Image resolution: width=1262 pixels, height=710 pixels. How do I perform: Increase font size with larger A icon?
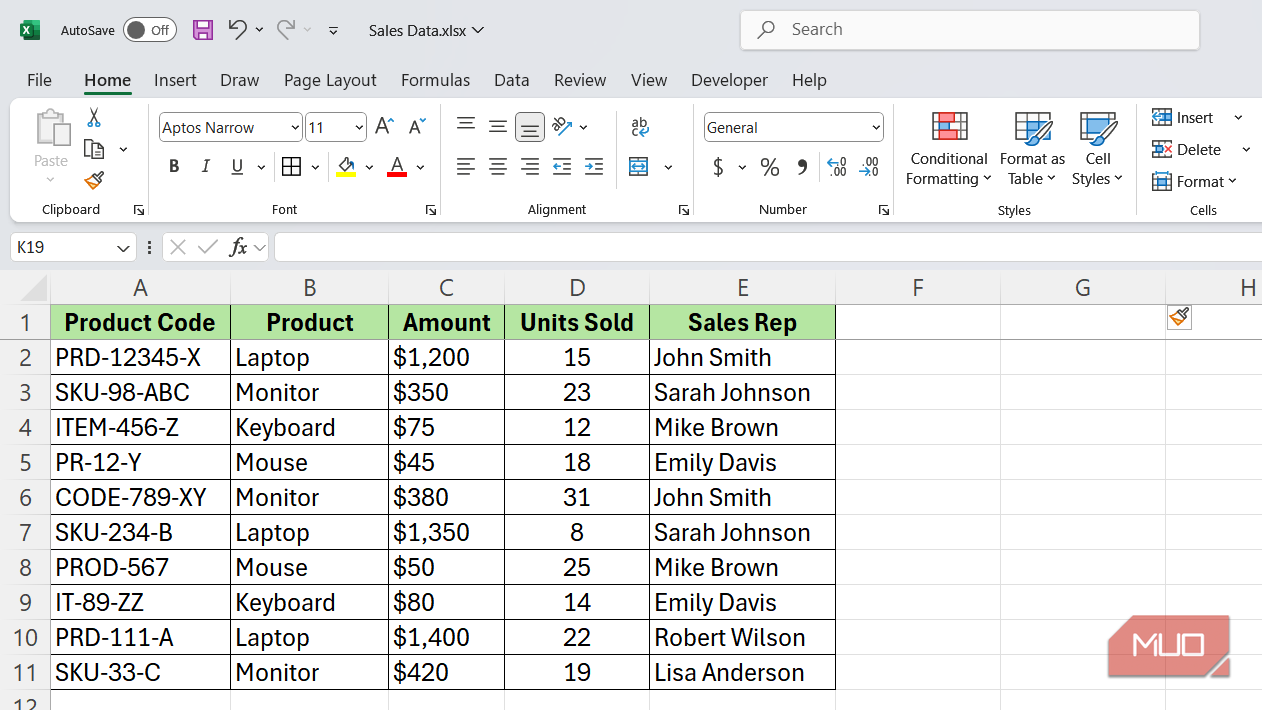click(384, 127)
